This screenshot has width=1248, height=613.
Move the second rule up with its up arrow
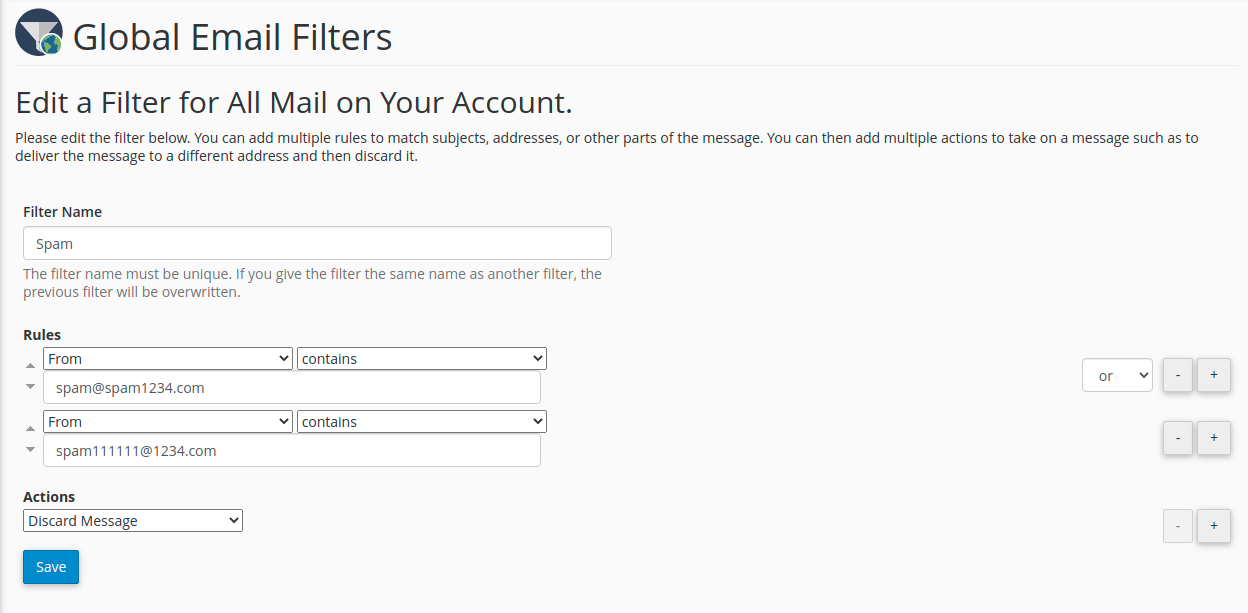(30, 429)
